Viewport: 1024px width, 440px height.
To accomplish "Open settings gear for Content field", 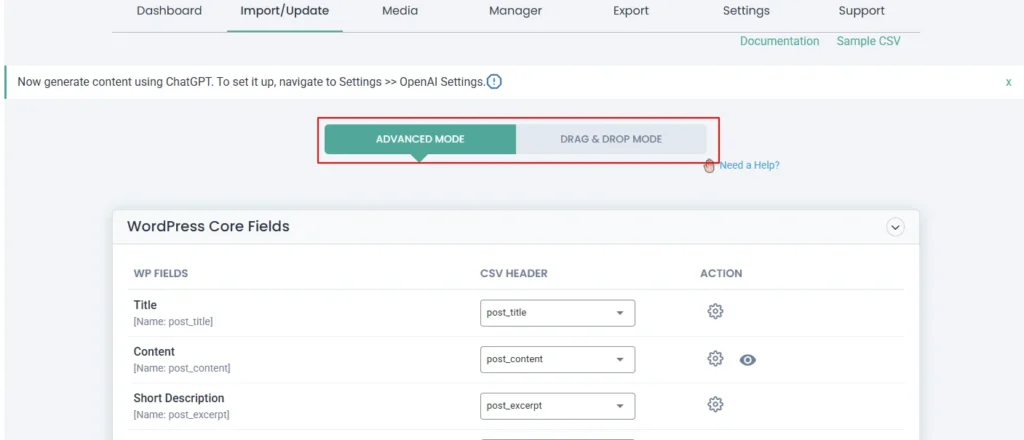I will coord(715,358).
